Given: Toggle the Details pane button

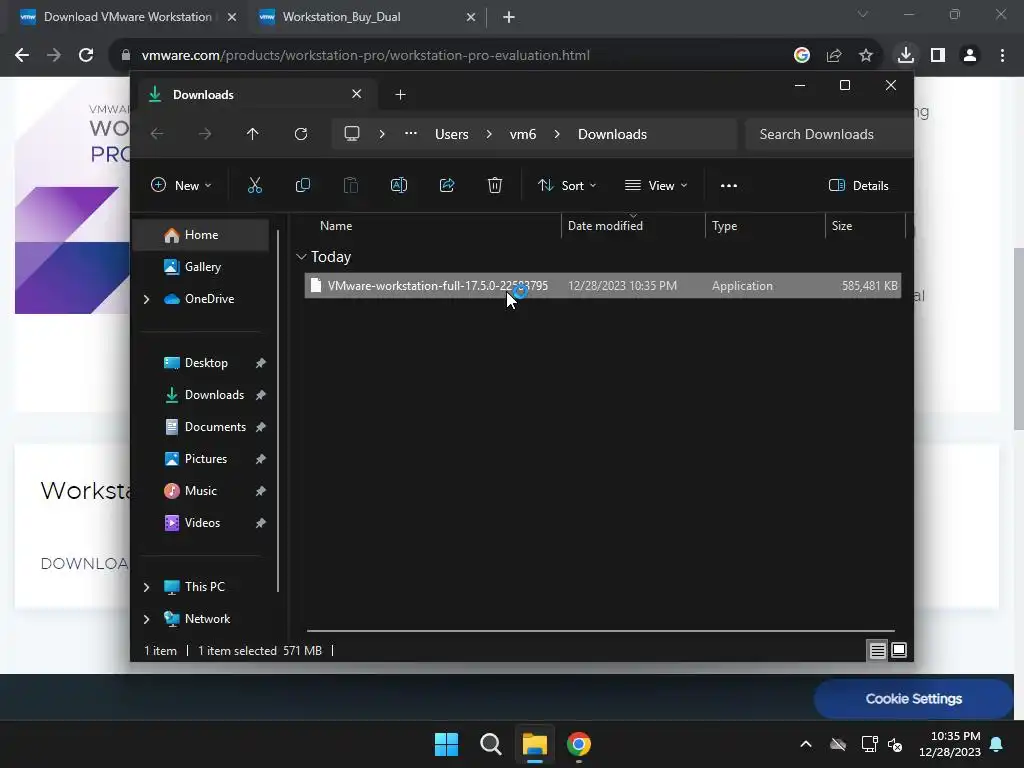Looking at the screenshot, I should [858, 185].
